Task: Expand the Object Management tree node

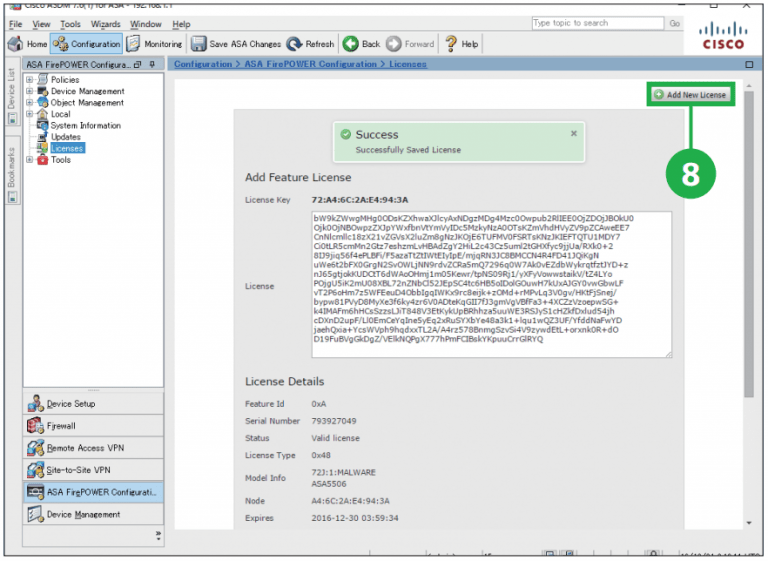Action: pyautogui.click(x=29, y=102)
